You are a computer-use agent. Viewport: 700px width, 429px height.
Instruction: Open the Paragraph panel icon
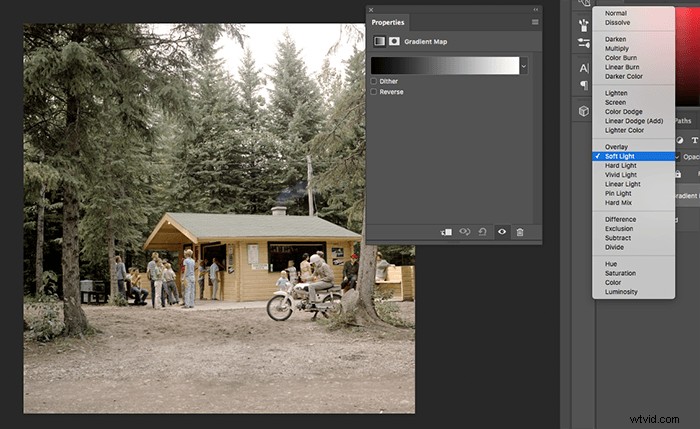(584, 85)
